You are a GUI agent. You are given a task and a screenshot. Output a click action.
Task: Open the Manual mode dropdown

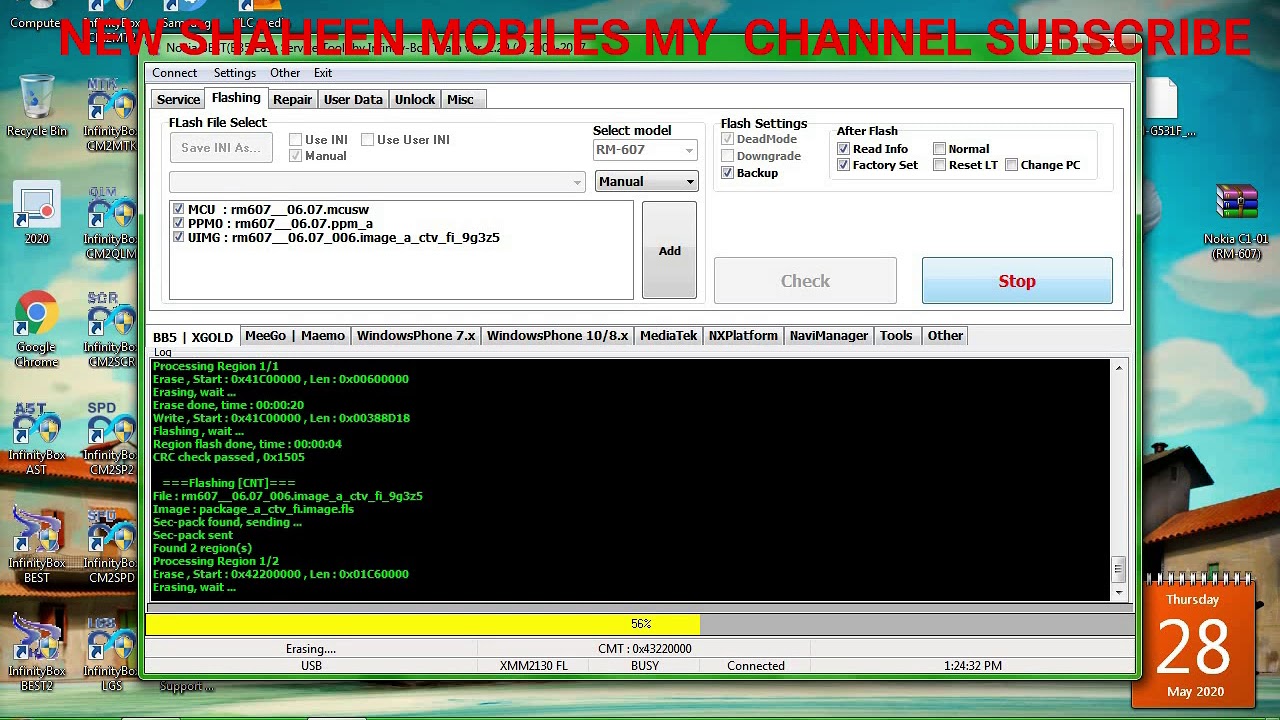pos(646,182)
